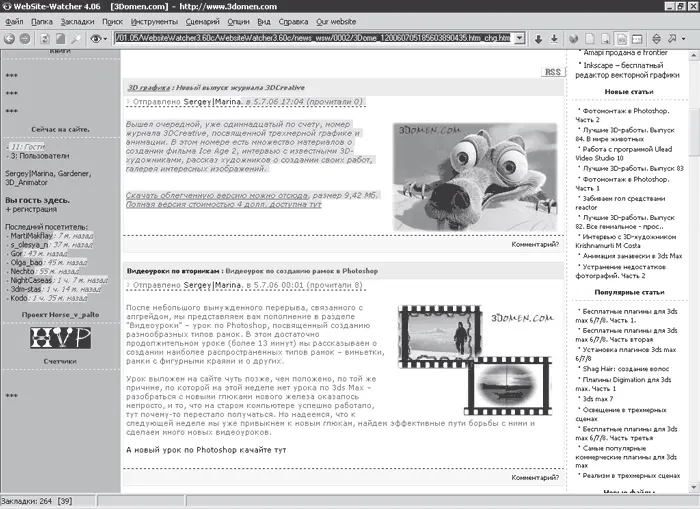Open the Полная версия стоимостью 4 долл. link
The width and height of the screenshot is (700, 509).
(x=224, y=204)
